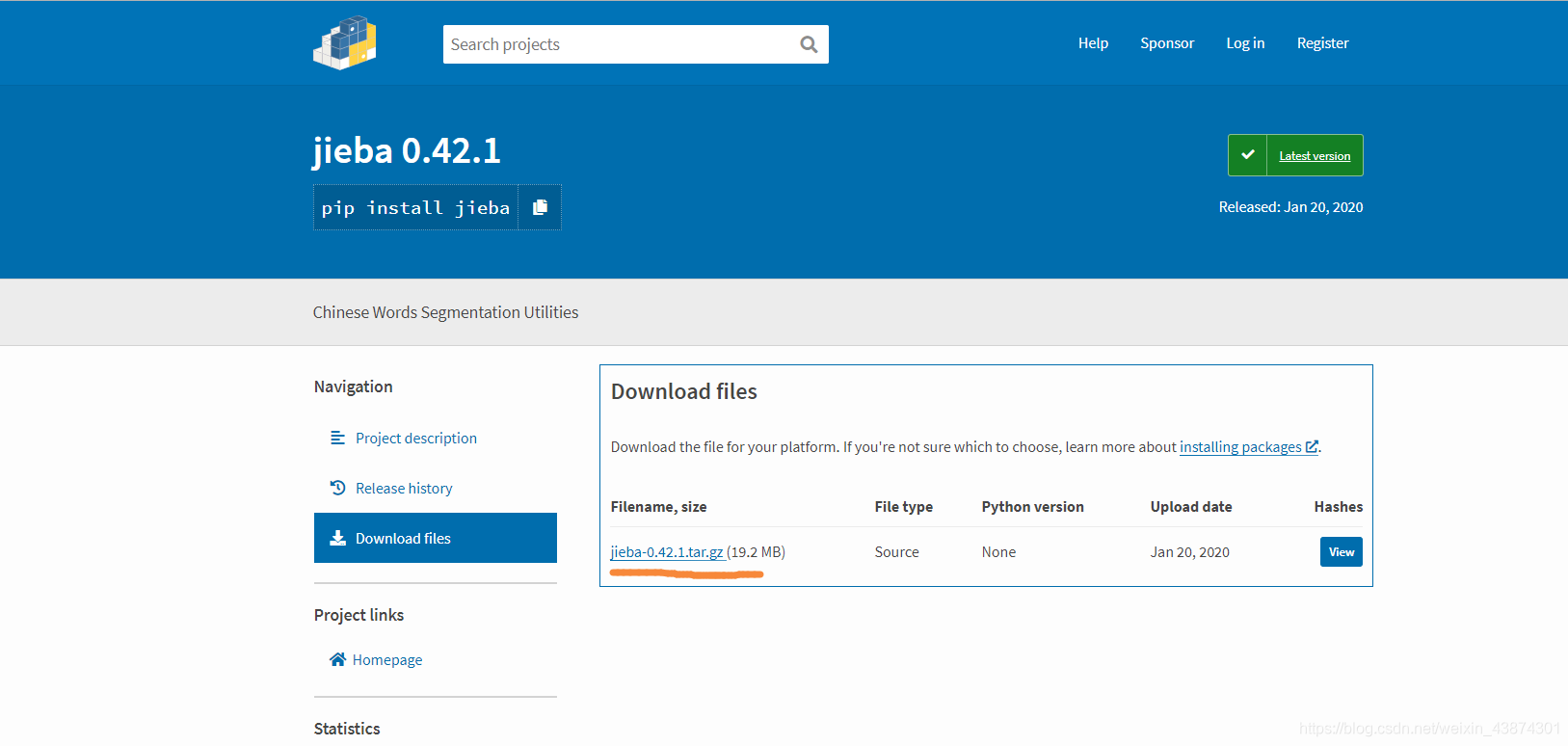Open the PyPI logo home link
1568x746 pixels.
point(345,42)
